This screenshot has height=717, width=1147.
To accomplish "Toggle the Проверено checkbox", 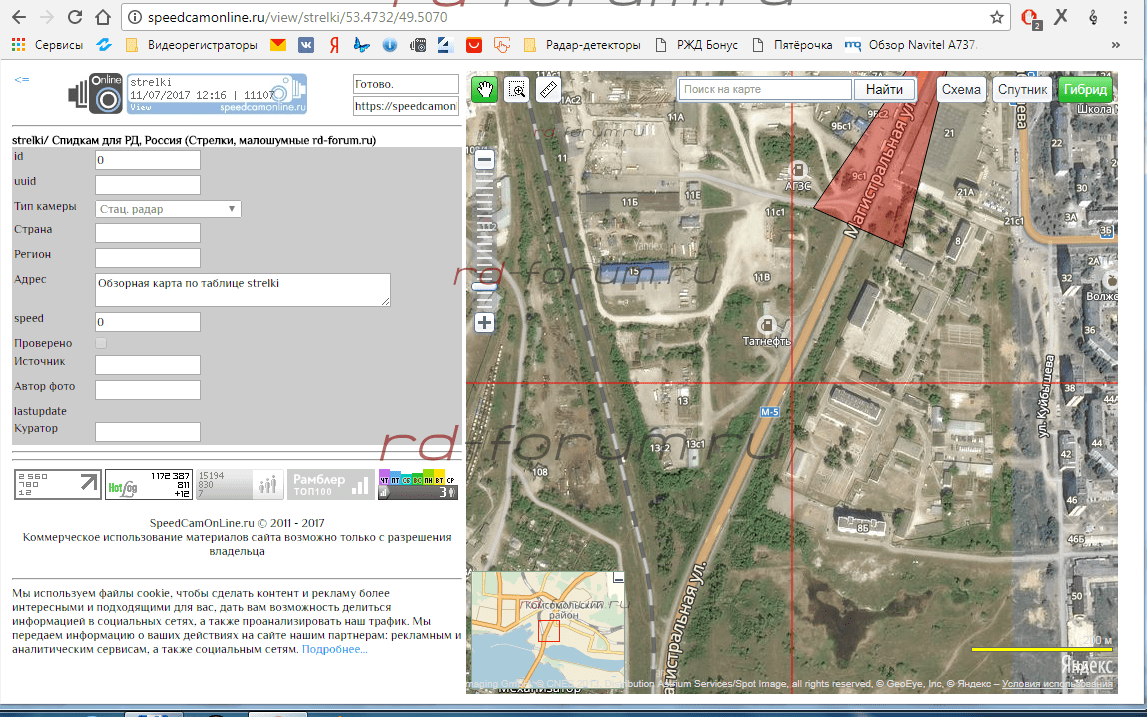I will [x=101, y=343].
